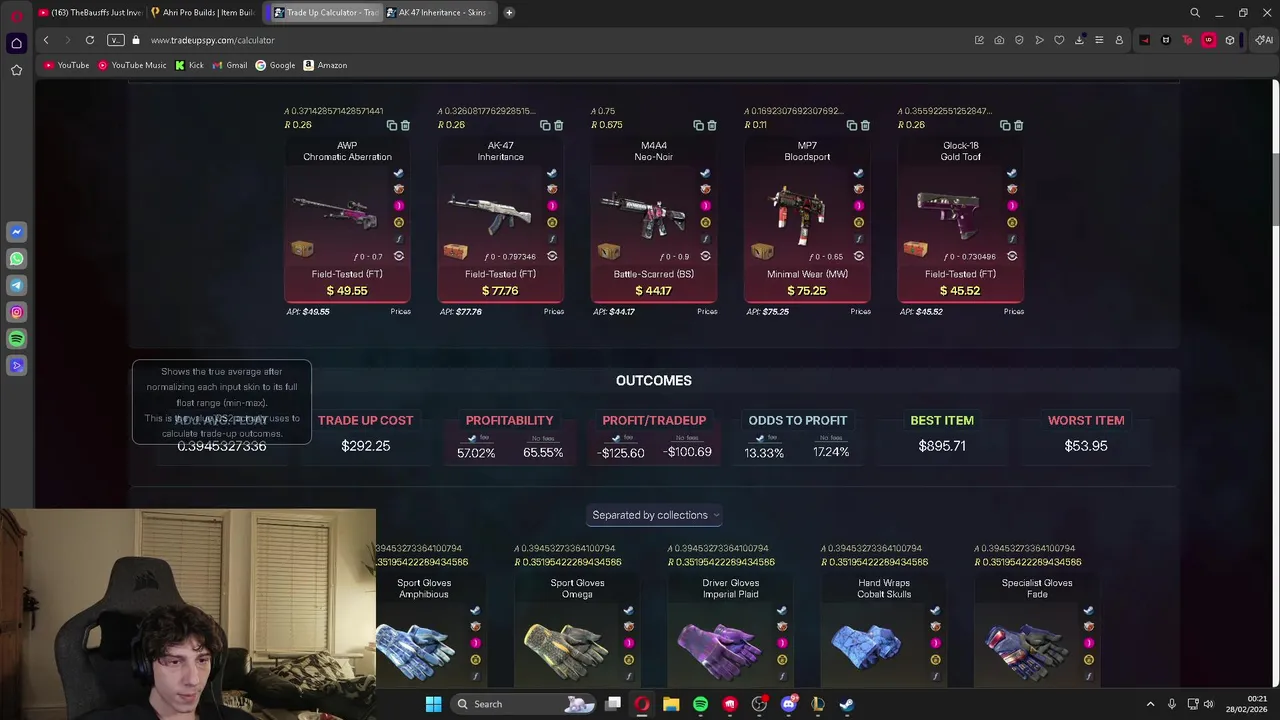This screenshot has width=1280, height=720.
Task: Click the TRADE UP COST $292.25 value
Action: pos(365,446)
